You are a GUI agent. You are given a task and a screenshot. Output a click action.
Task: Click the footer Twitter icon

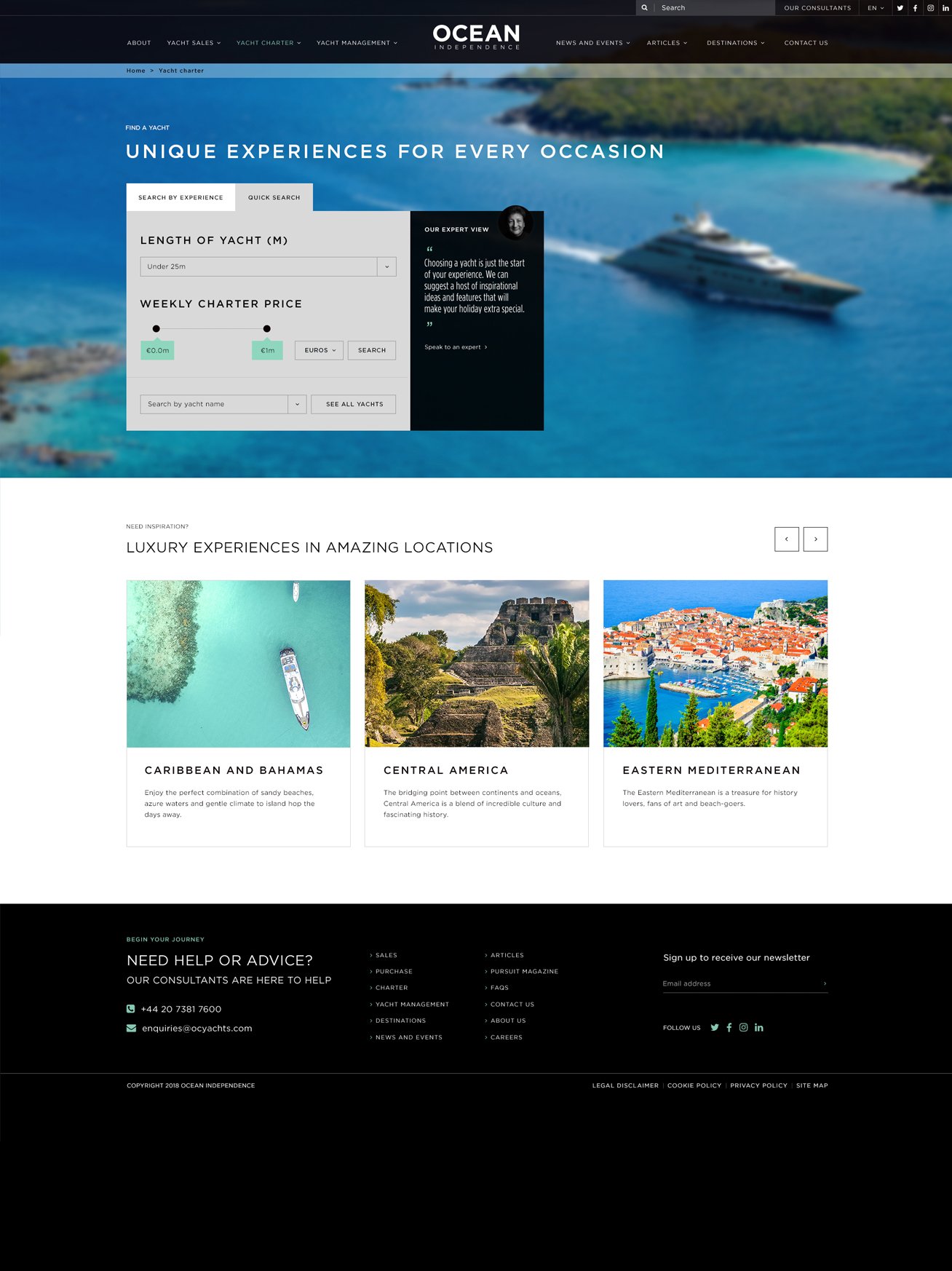point(715,1027)
